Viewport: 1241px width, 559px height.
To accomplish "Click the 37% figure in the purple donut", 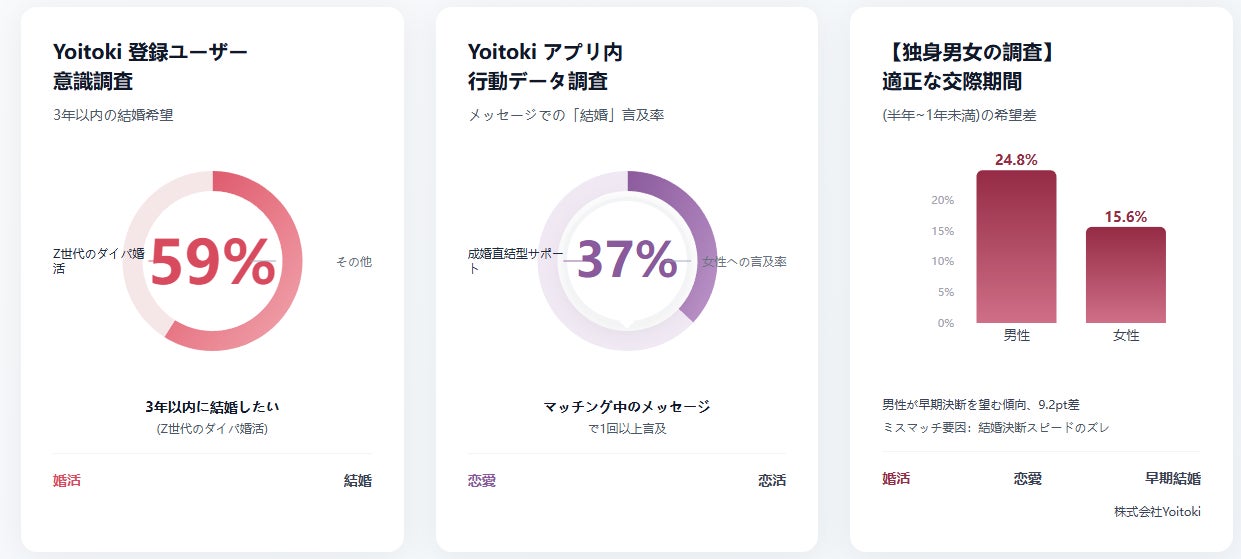I will tap(627, 261).
